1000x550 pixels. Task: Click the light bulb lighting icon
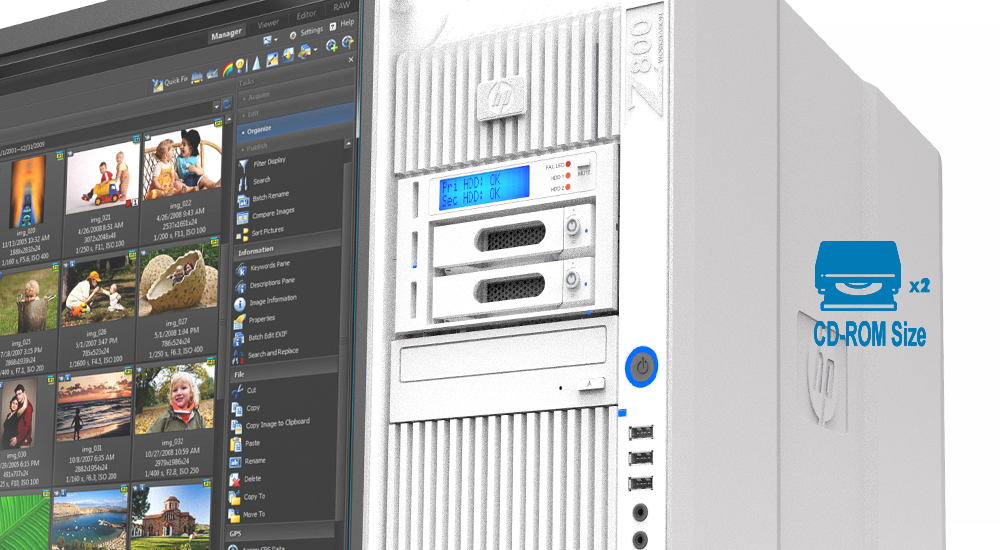pyautogui.click(x=241, y=66)
